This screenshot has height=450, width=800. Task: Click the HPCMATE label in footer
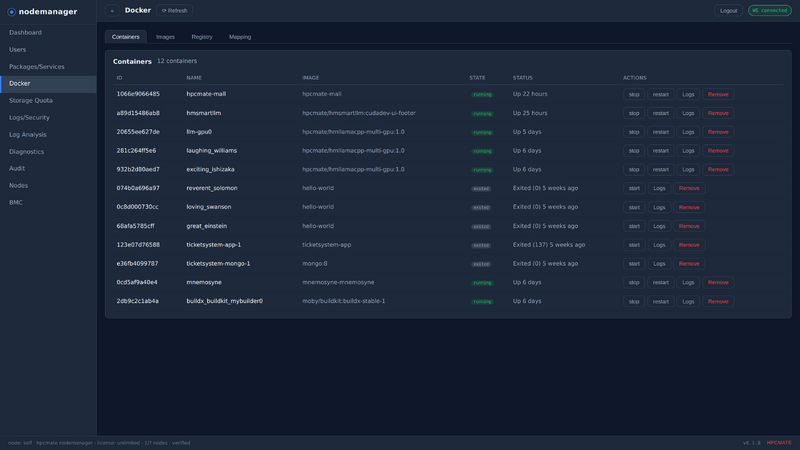click(x=779, y=443)
